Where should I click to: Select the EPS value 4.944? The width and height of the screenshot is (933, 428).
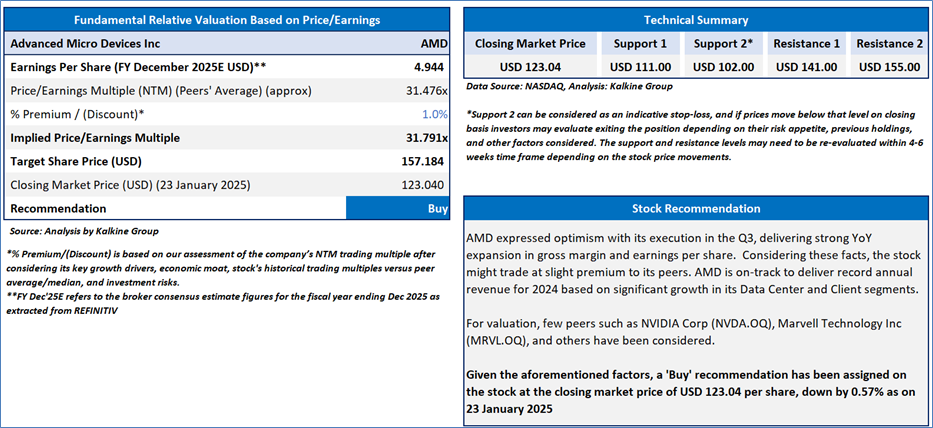430,67
